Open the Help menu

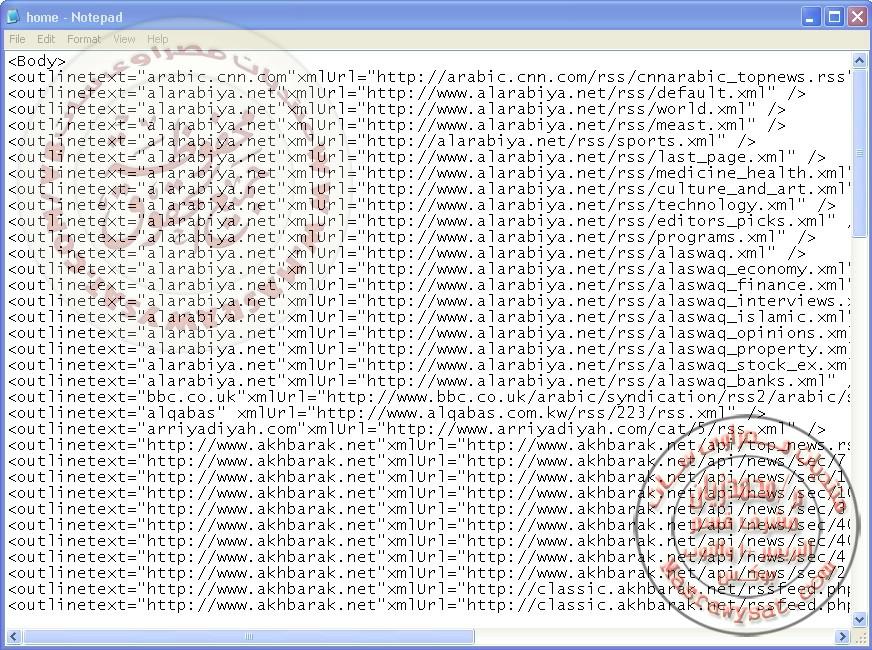(157, 39)
